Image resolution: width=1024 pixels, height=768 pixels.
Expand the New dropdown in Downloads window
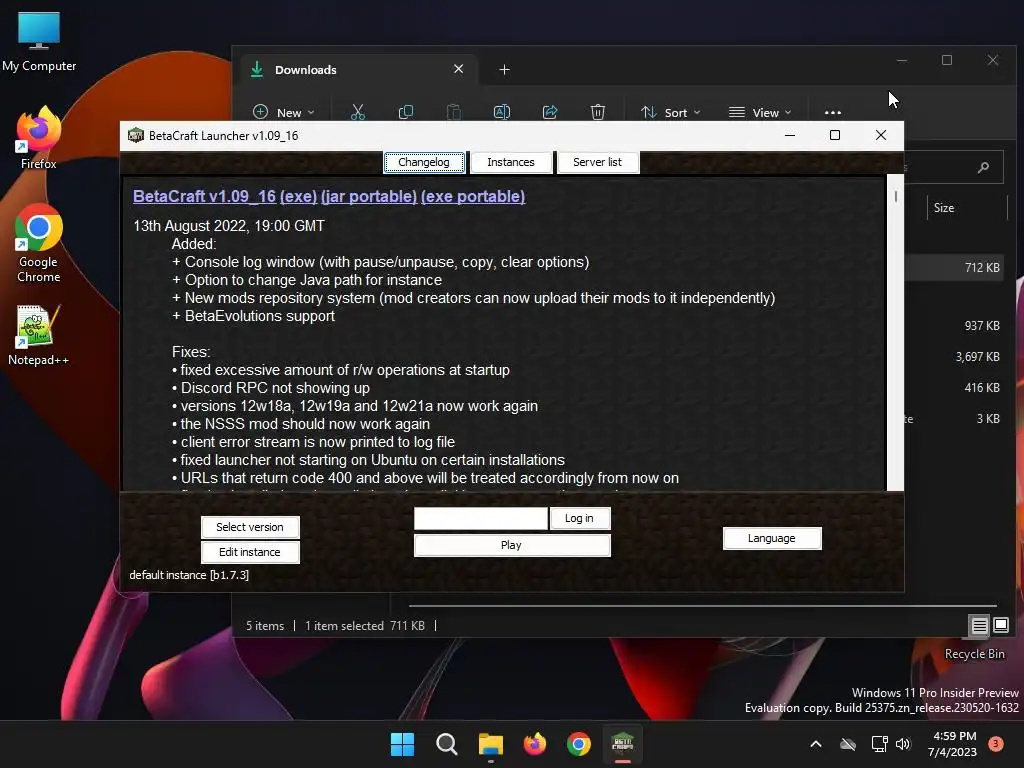pos(283,112)
